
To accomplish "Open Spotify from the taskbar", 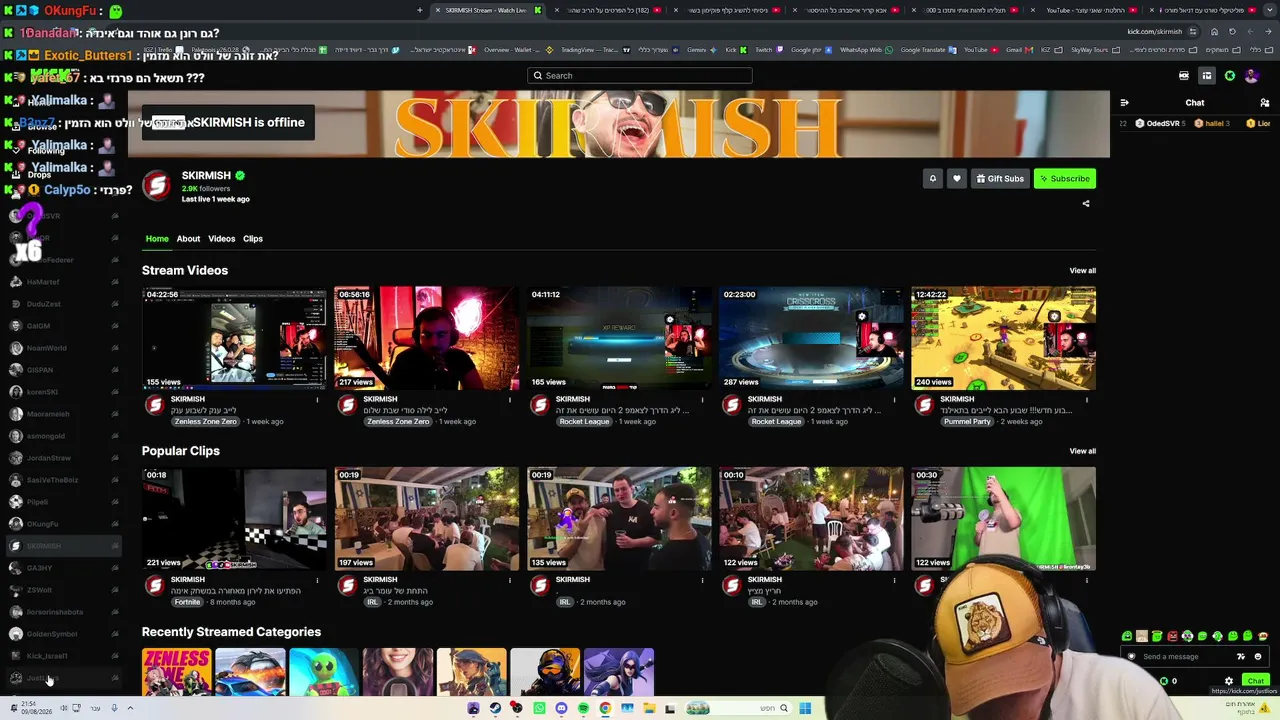I will point(583,709).
